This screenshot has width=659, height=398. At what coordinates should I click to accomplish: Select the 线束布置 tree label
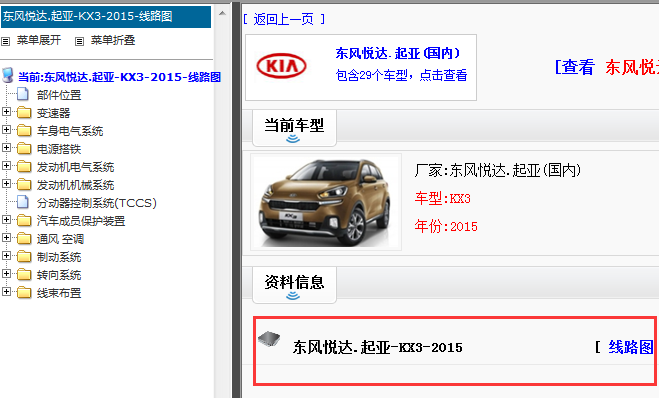click(x=59, y=293)
